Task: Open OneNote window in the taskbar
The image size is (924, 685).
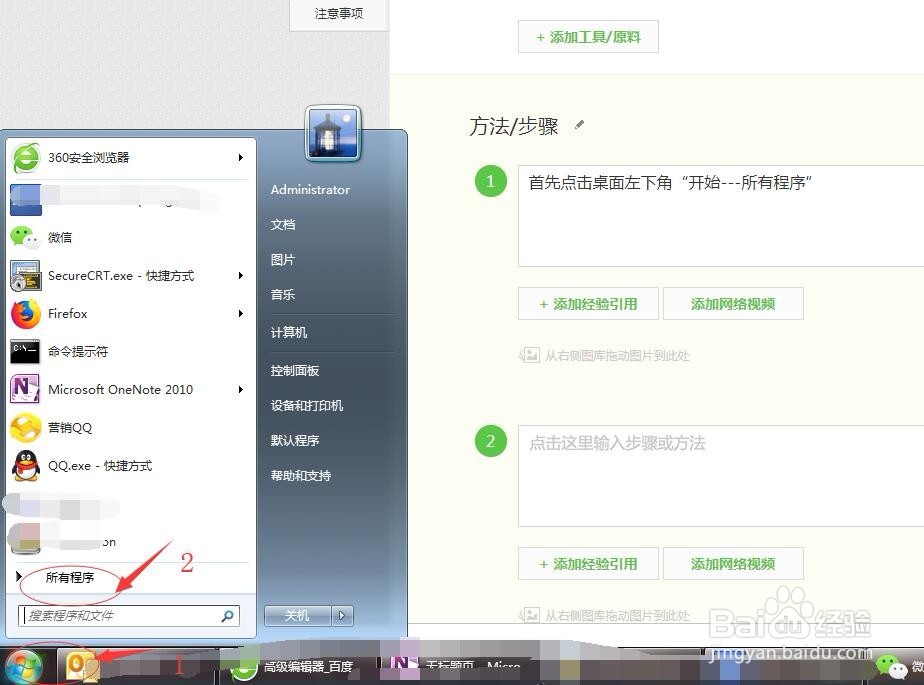Action: (x=457, y=666)
